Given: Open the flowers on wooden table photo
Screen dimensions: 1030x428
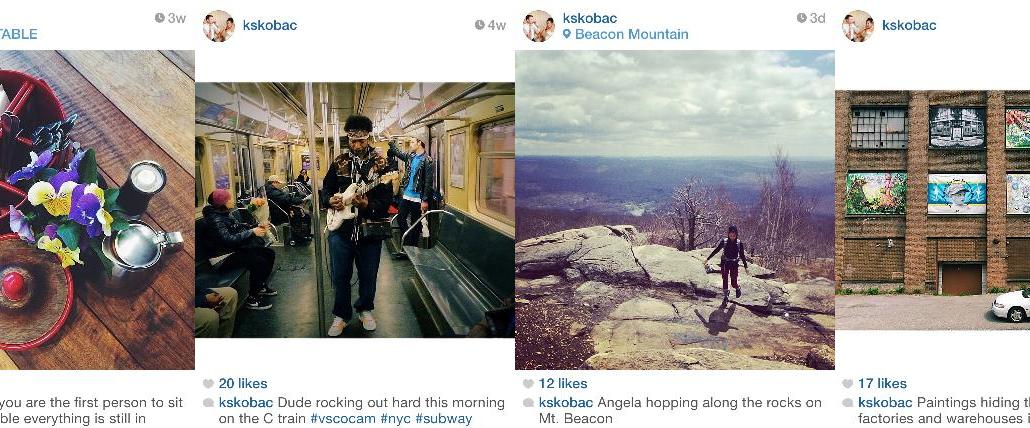Looking at the screenshot, I should coord(97,210).
